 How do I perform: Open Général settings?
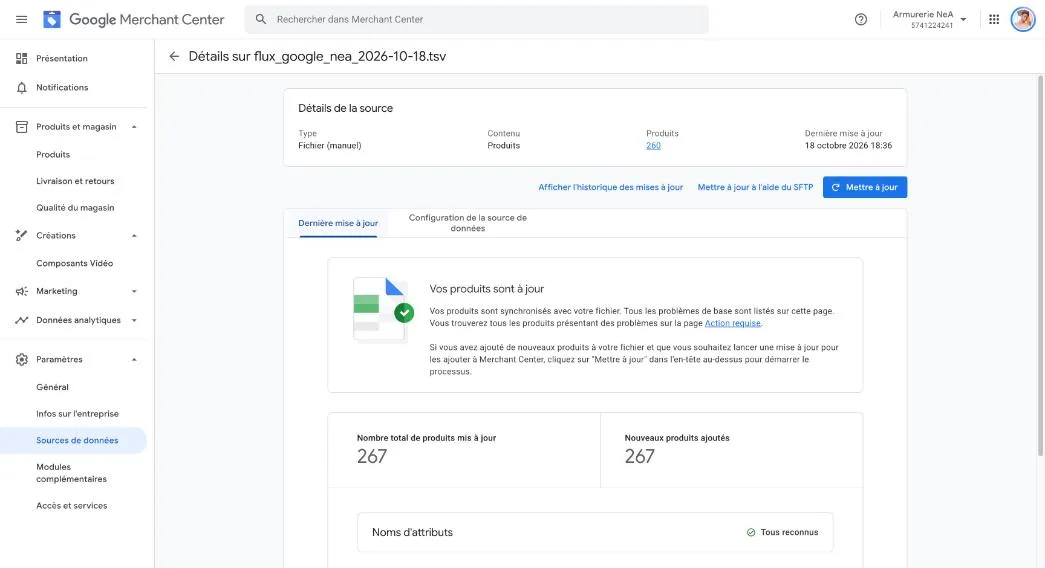pos(53,387)
